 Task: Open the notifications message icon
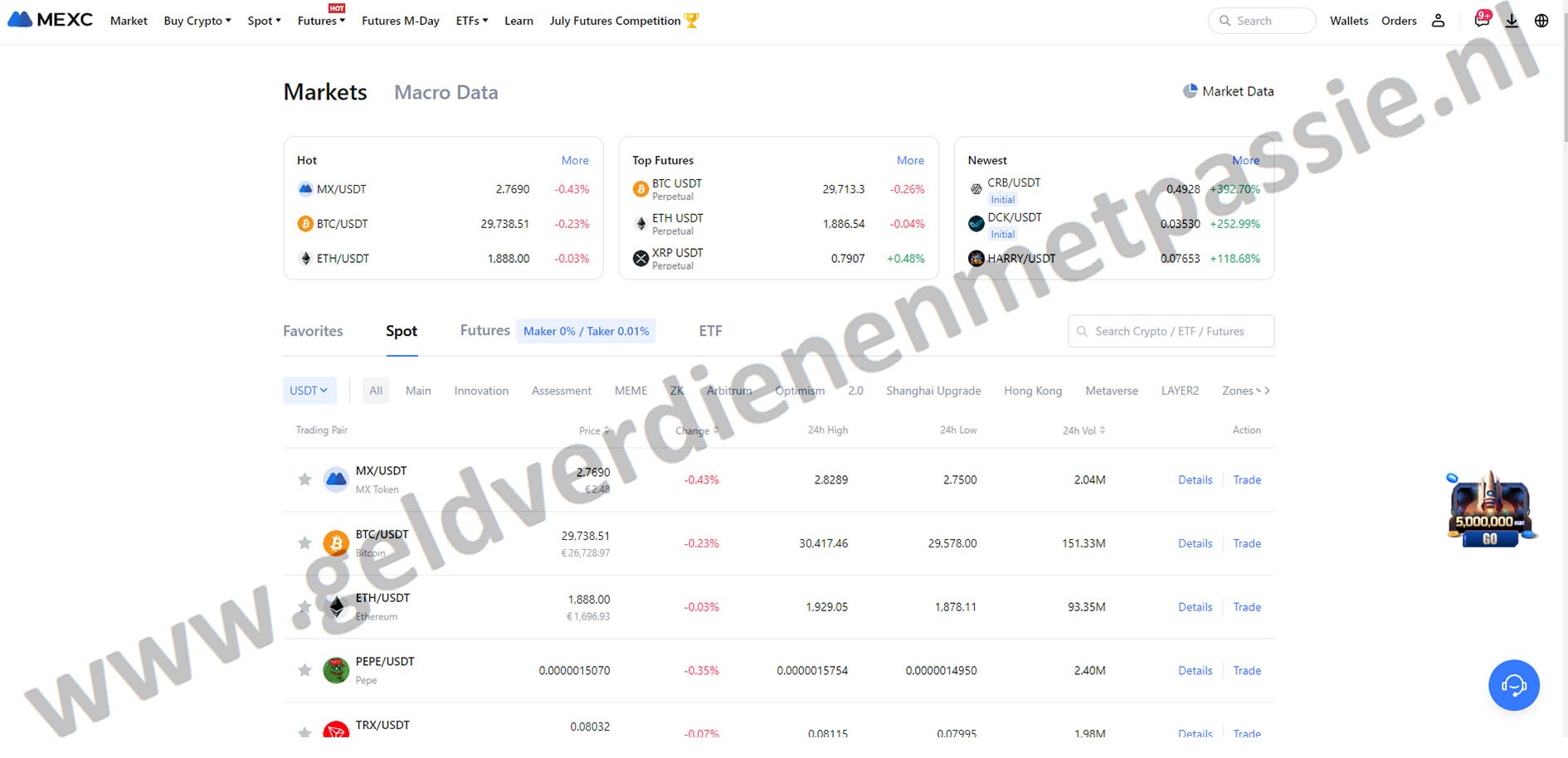click(x=1481, y=20)
